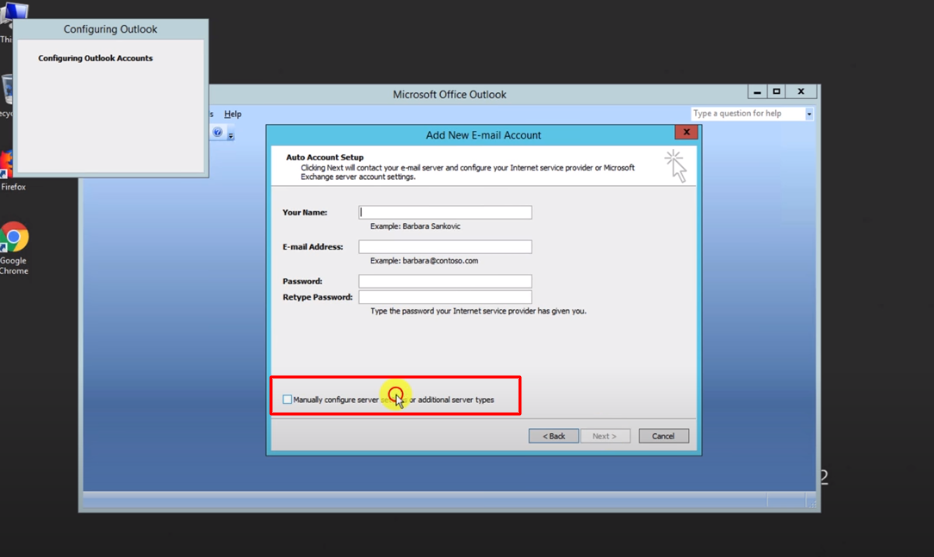Click the 'Configuring Outlook' window title
934x557 pixels.
click(x=110, y=29)
